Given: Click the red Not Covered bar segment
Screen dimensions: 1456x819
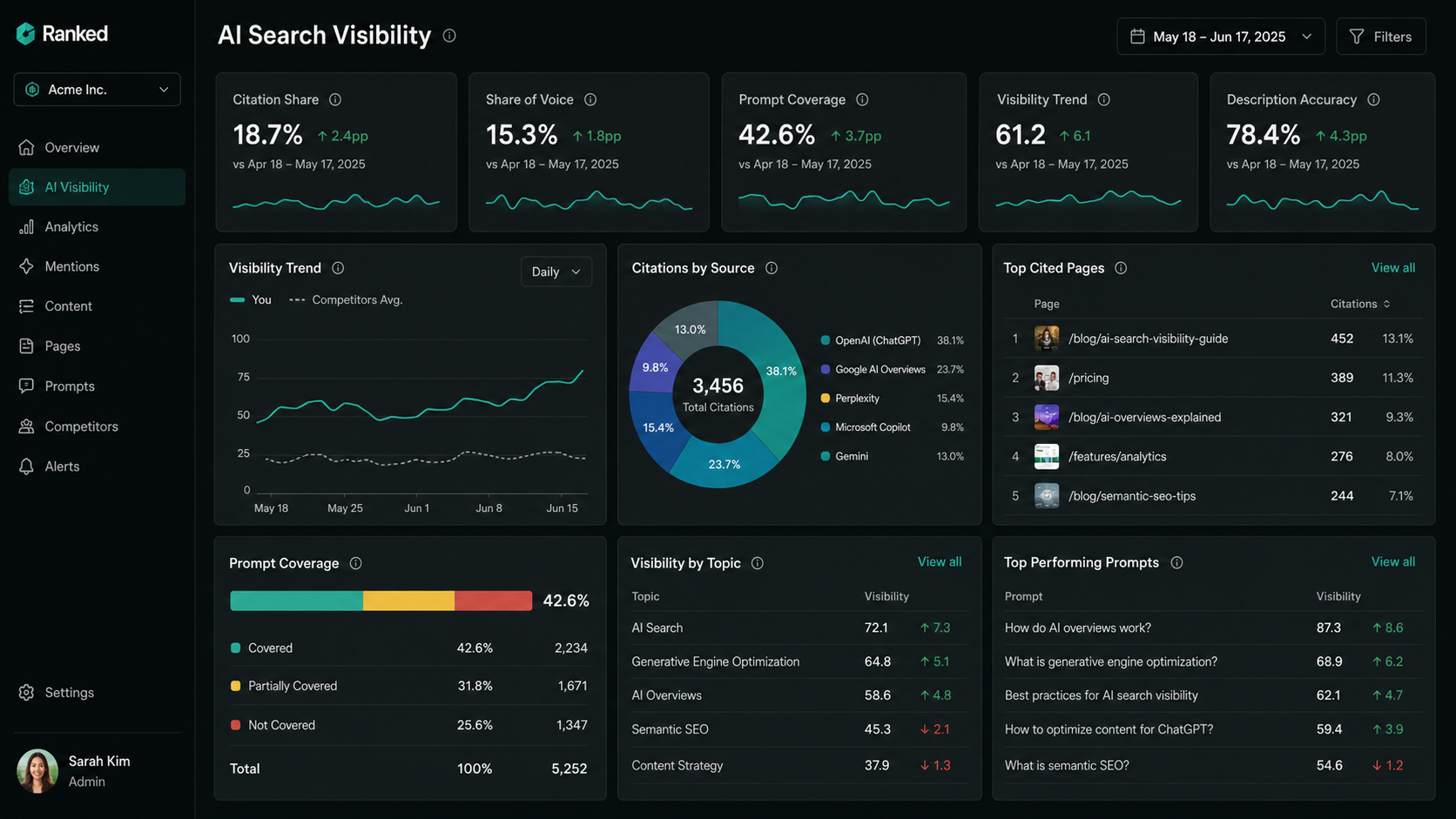Looking at the screenshot, I should (493, 601).
